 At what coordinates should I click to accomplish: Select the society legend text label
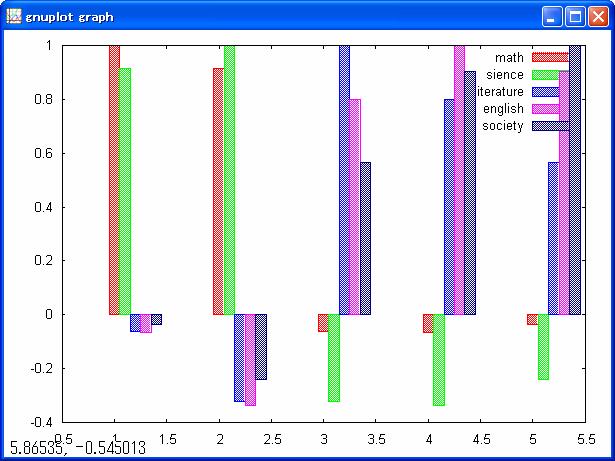(502, 126)
